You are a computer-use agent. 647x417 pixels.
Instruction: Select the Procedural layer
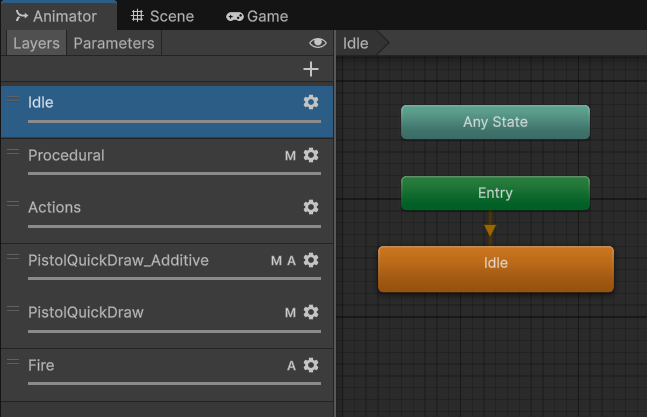167,165
